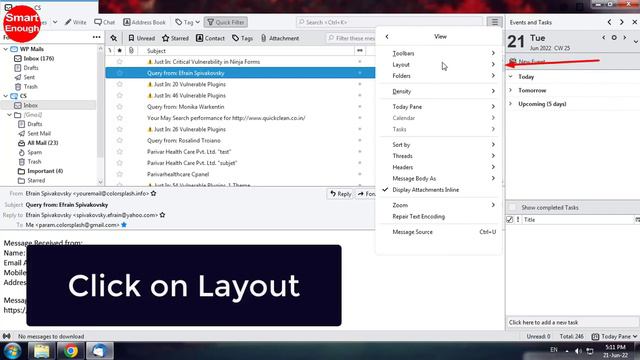This screenshot has height=360, width=640.
Task: Toggle the Quick Filter button
Action: click(226, 22)
